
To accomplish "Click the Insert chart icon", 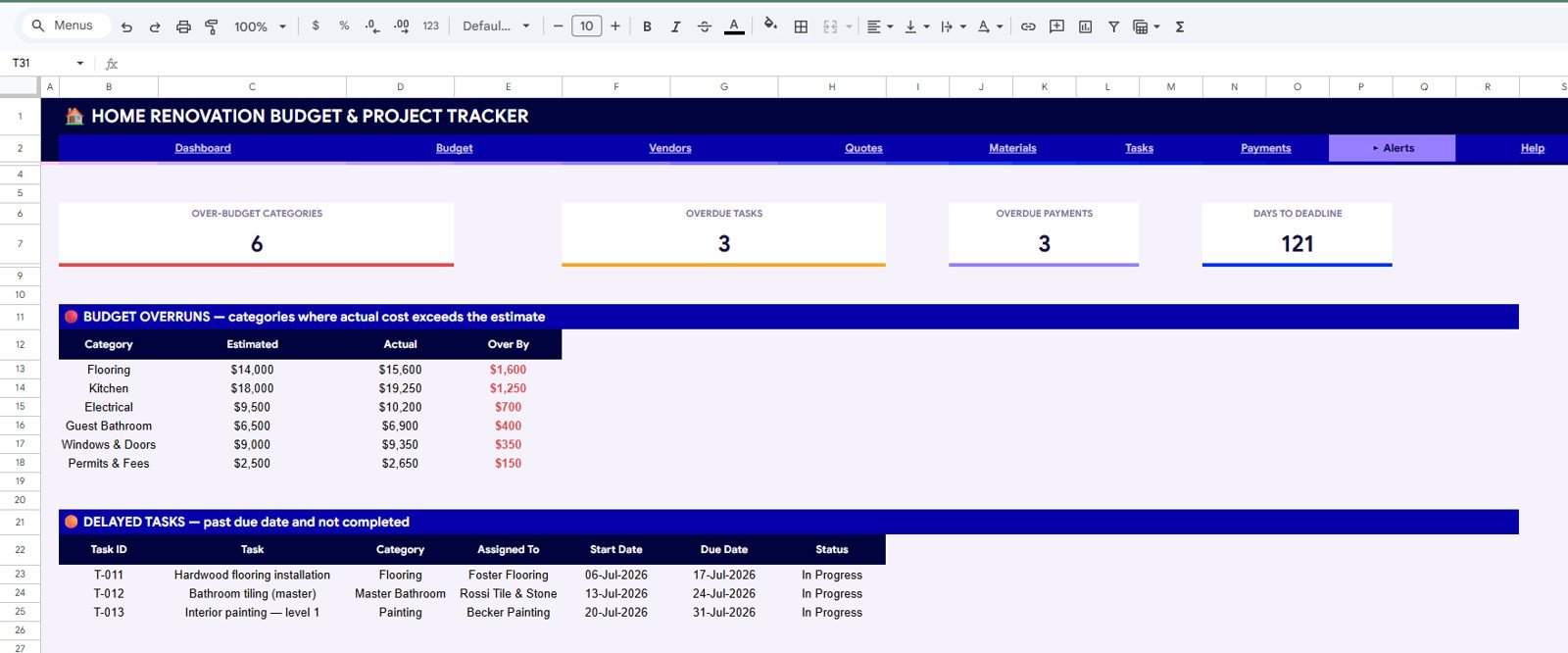I will (1085, 26).
